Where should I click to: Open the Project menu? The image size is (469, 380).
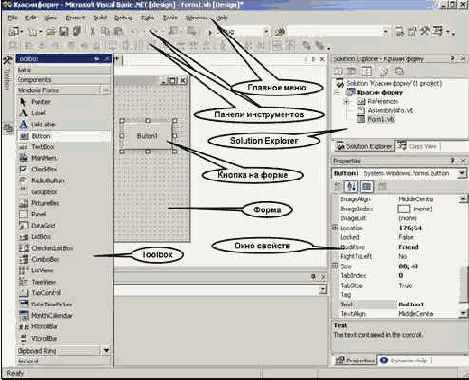75,17
